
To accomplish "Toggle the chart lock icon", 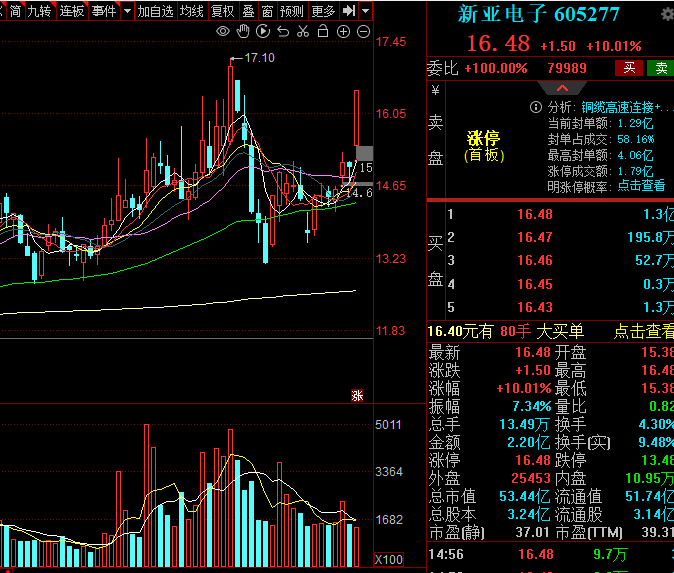I will tap(323, 31).
